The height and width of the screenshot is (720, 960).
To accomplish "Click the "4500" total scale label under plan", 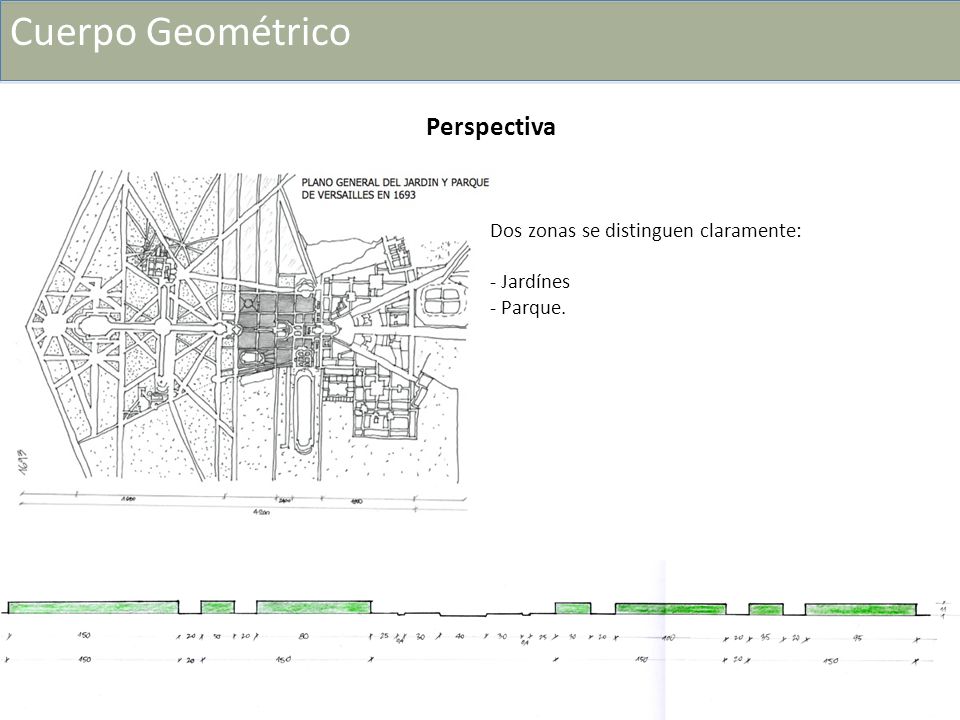I will coord(261,512).
